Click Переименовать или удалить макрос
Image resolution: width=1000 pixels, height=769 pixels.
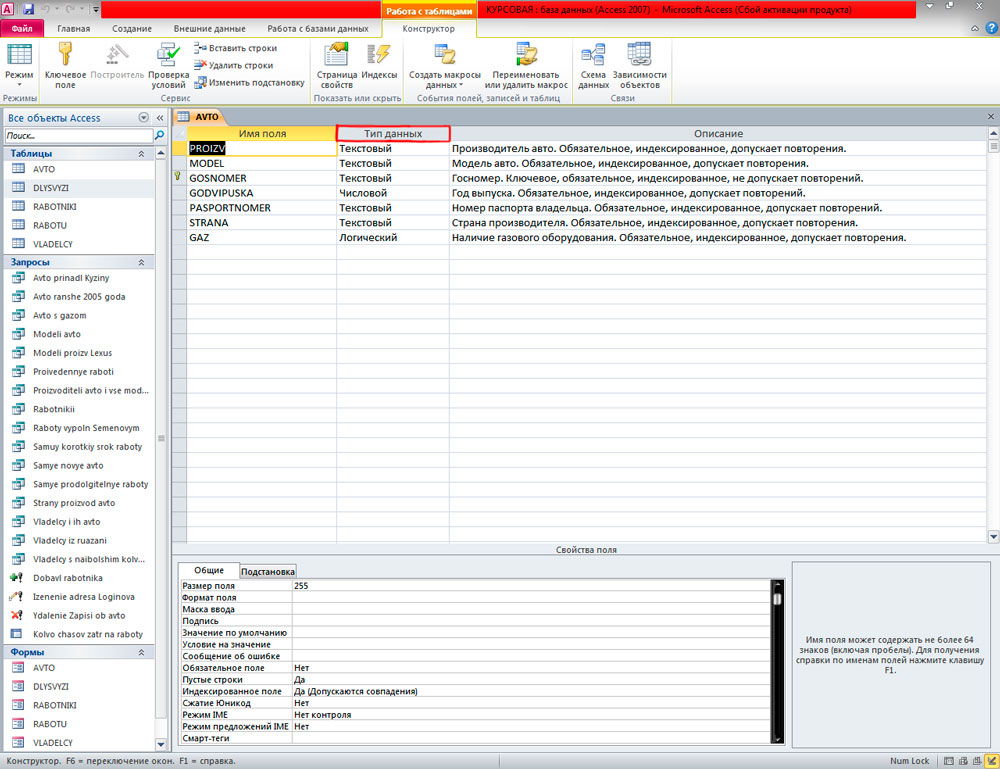pyautogui.click(x=526, y=65)
